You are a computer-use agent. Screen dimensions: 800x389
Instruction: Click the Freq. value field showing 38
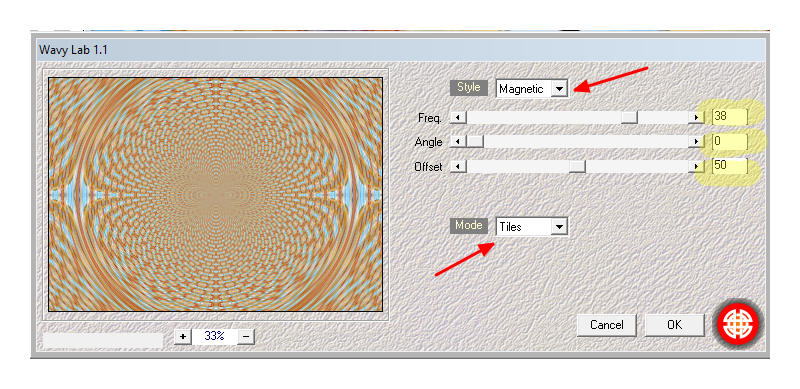click(x=730, y=116)
